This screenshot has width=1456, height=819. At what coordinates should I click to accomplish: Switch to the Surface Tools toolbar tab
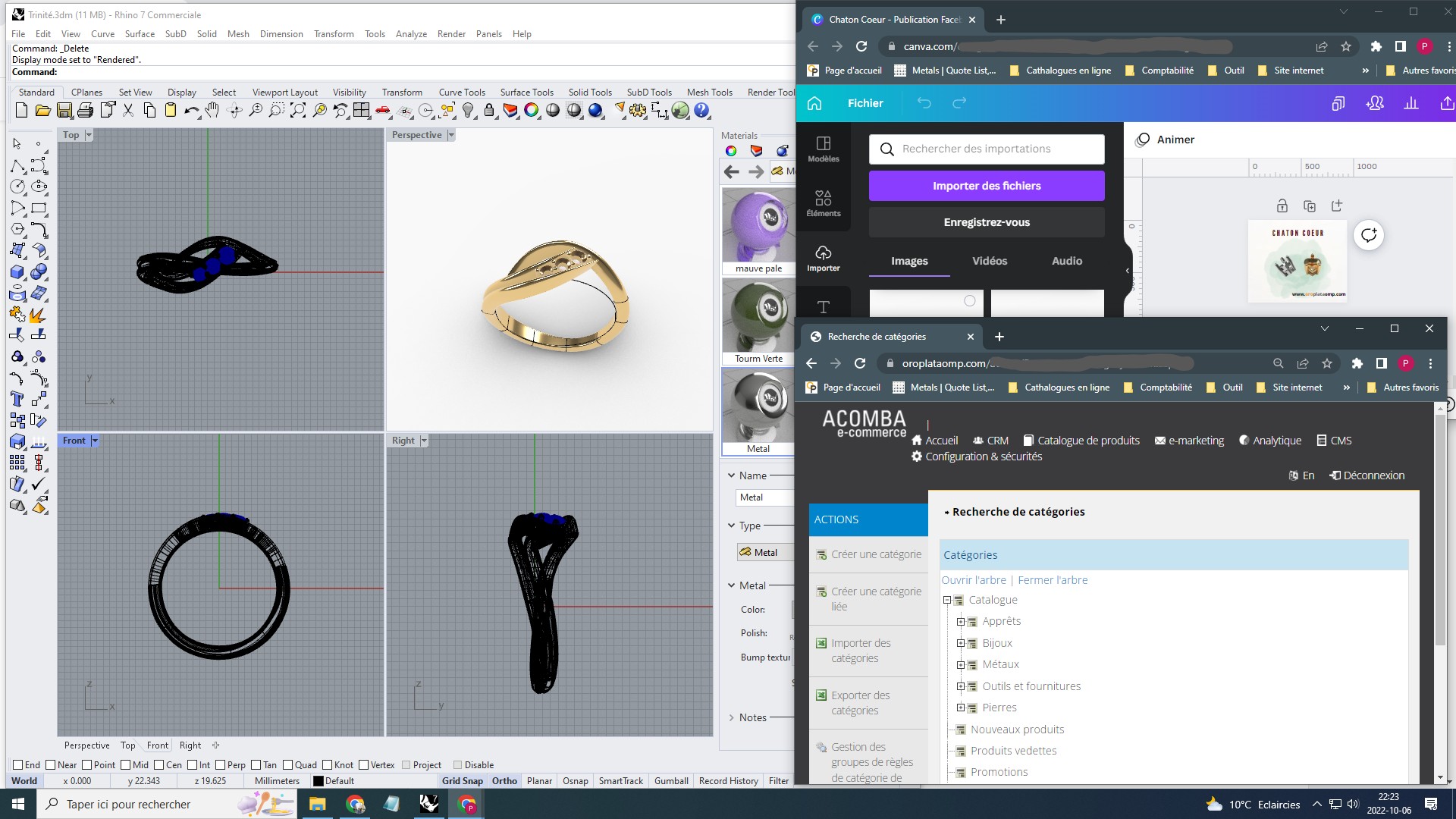527,93
